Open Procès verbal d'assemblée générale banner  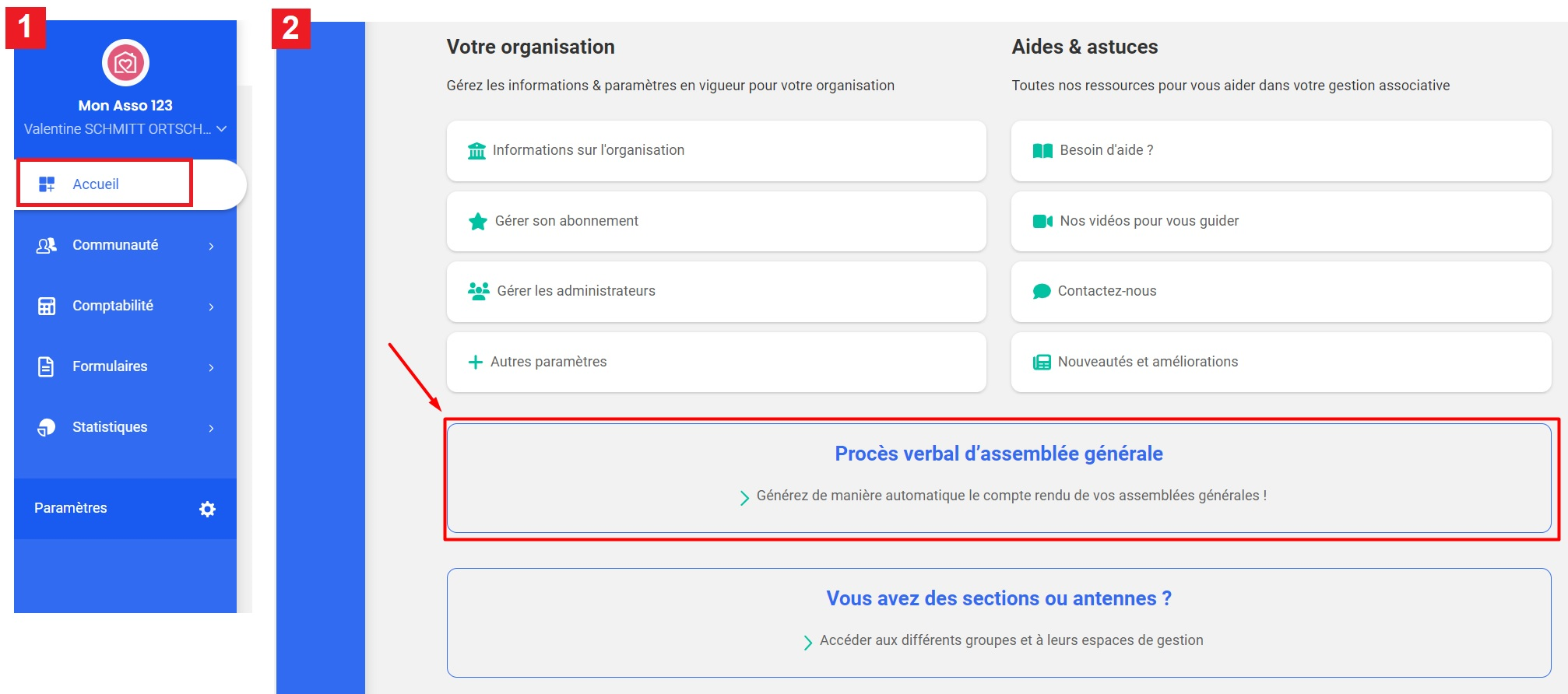[999, 478]
